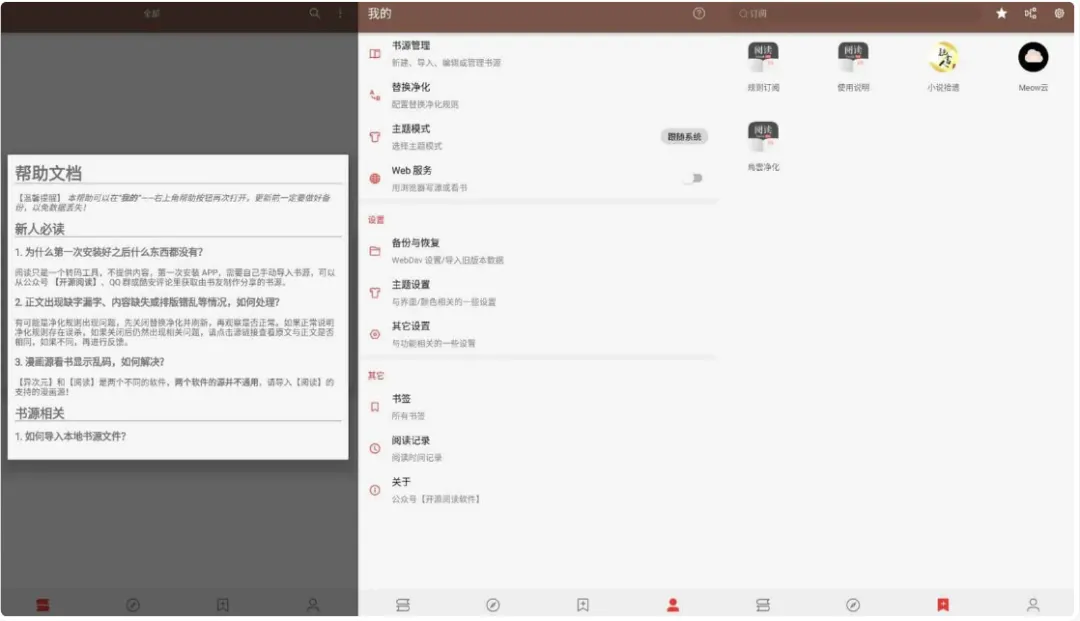1080x621 pixels.
Task: Switch to compass discover tab in dimmed panel
Action: click(x=133, y=605)
